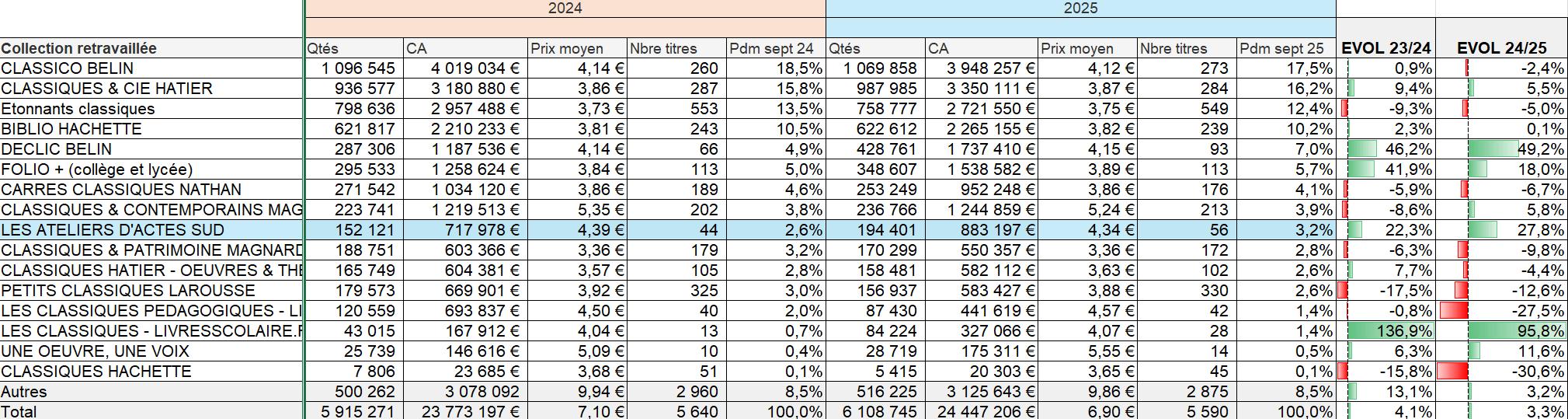Image resolution: width=1568 pixels, height=419 pixels.
Task: Click the 20 303 € CA cell
Action: click(982, 372)
